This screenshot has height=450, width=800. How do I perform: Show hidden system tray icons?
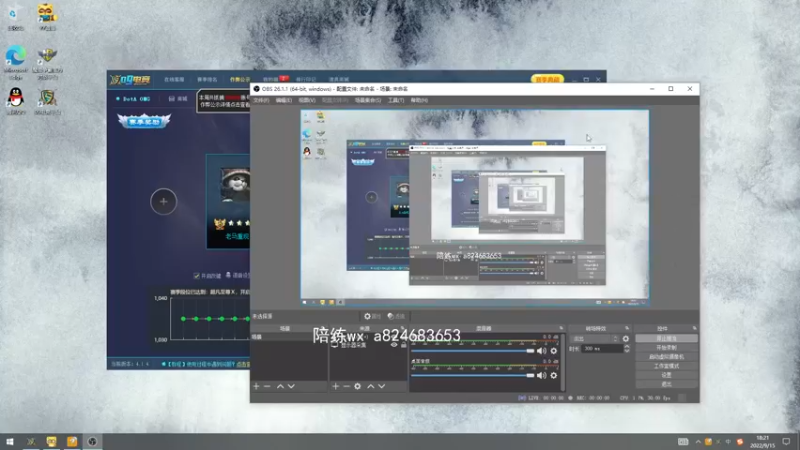[x=697, y=441]
